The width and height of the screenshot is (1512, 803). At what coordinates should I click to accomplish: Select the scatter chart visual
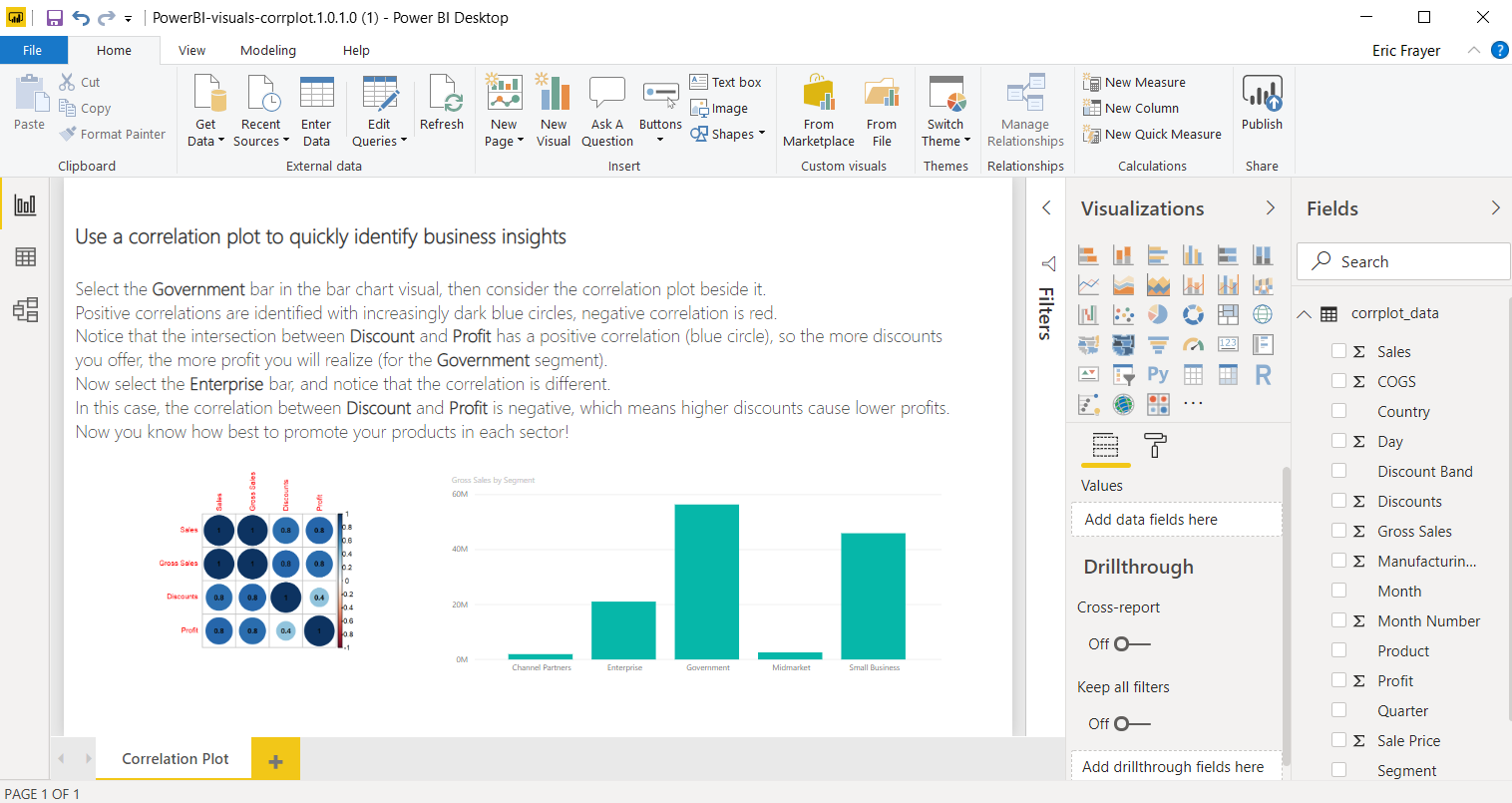coord(1123,315)
